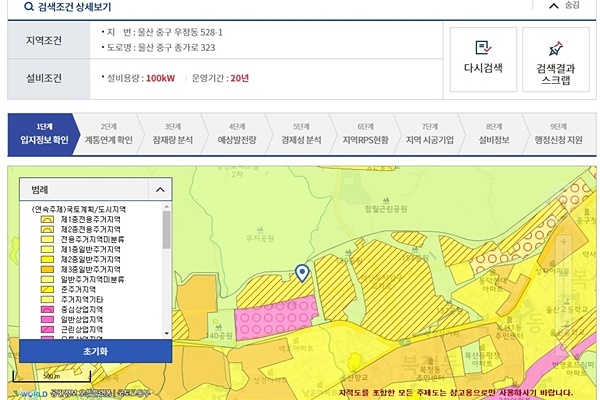Click the 검색결과 스크랩 pin icon
Image resolution: width=600 pixels, height=400 pixels.
coord(555,48)
